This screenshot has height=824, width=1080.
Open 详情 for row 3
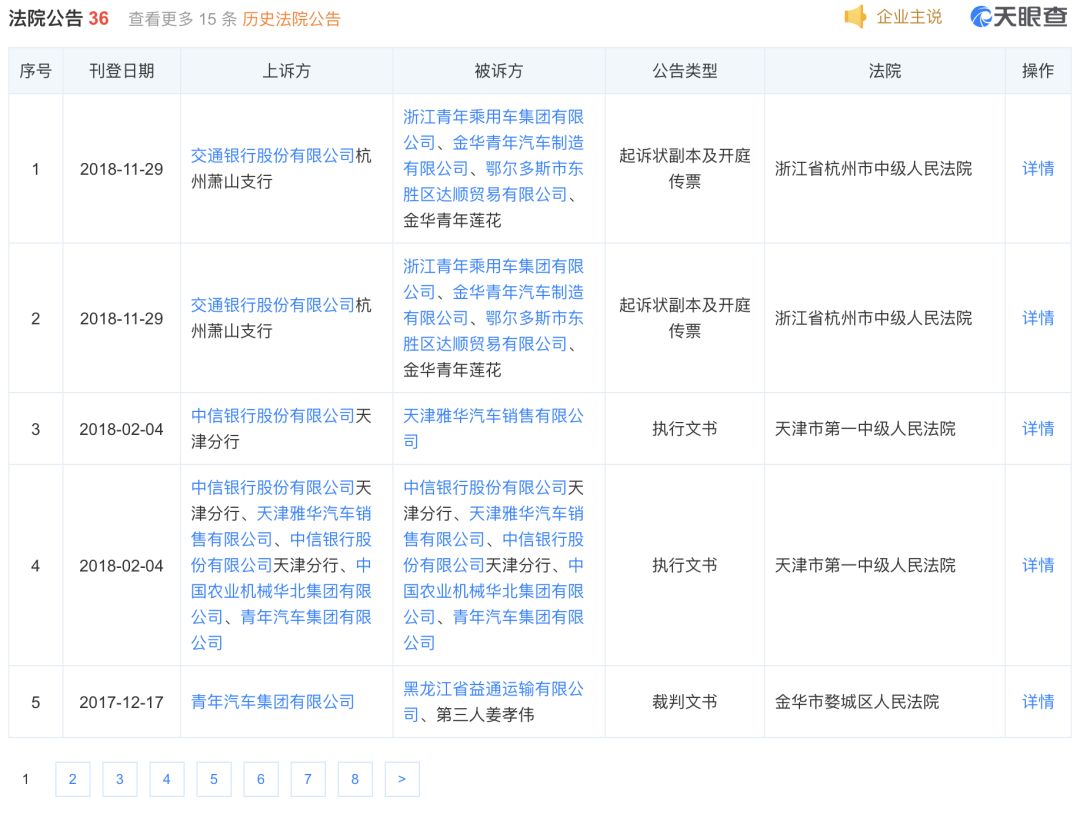[1038, 429]
